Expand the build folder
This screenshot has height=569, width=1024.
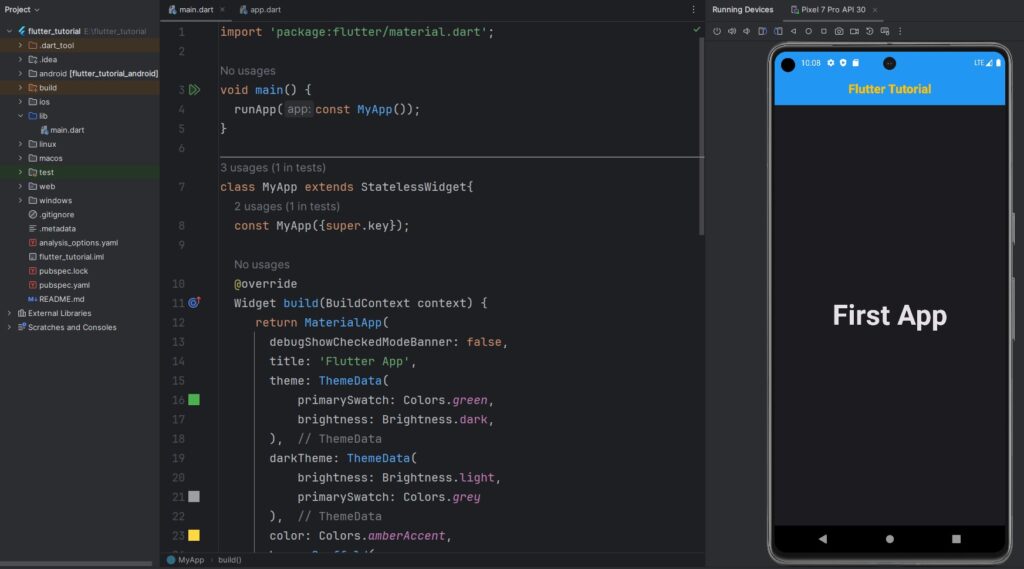pyautogui.click(x=20, y=88)
